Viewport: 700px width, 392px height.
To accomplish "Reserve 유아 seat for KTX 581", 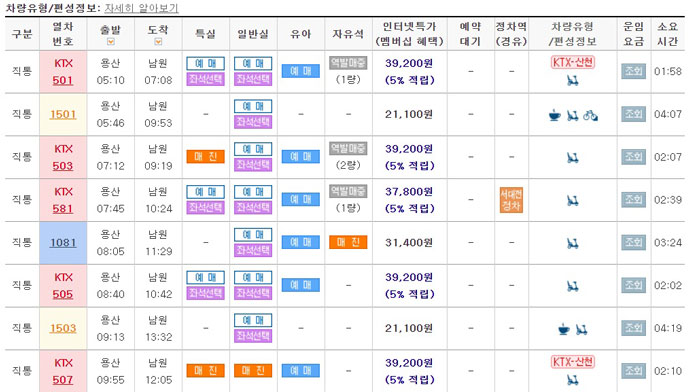I will pyautogui.click(x=301, y=200).
